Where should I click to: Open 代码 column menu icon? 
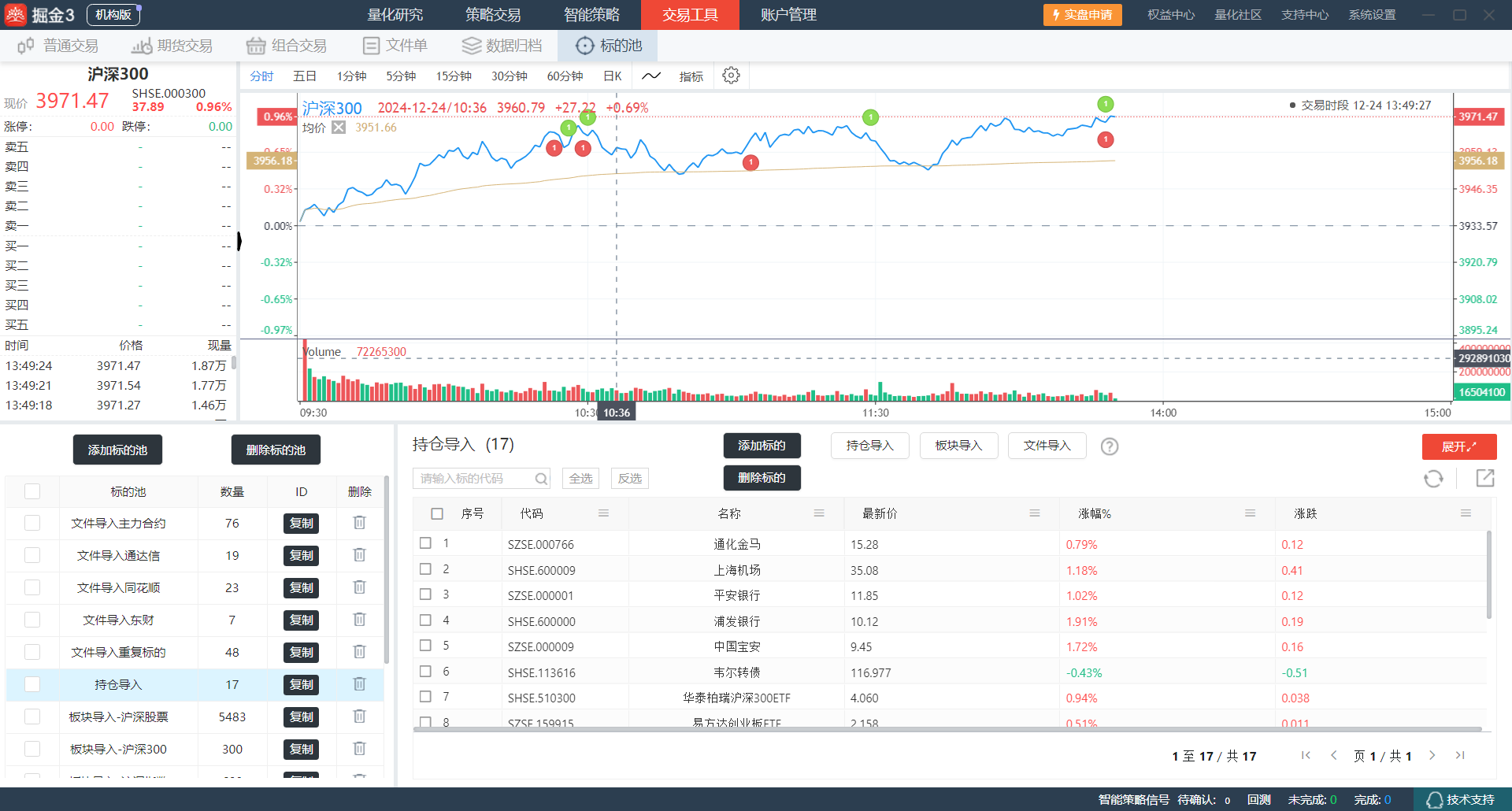pyautogui.click(x=603, y=513)
